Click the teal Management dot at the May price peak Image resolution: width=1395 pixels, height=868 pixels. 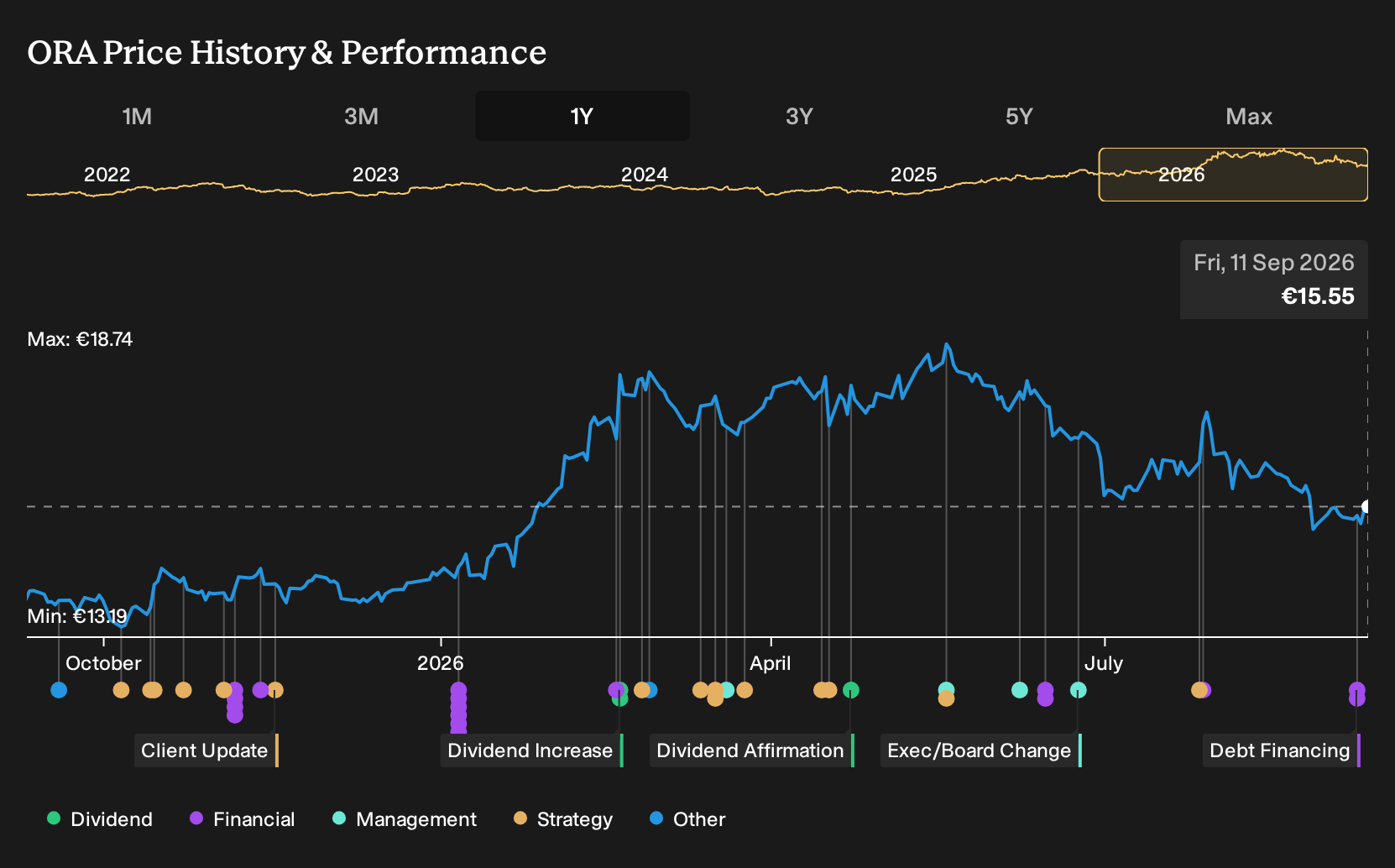coord(946,689)
